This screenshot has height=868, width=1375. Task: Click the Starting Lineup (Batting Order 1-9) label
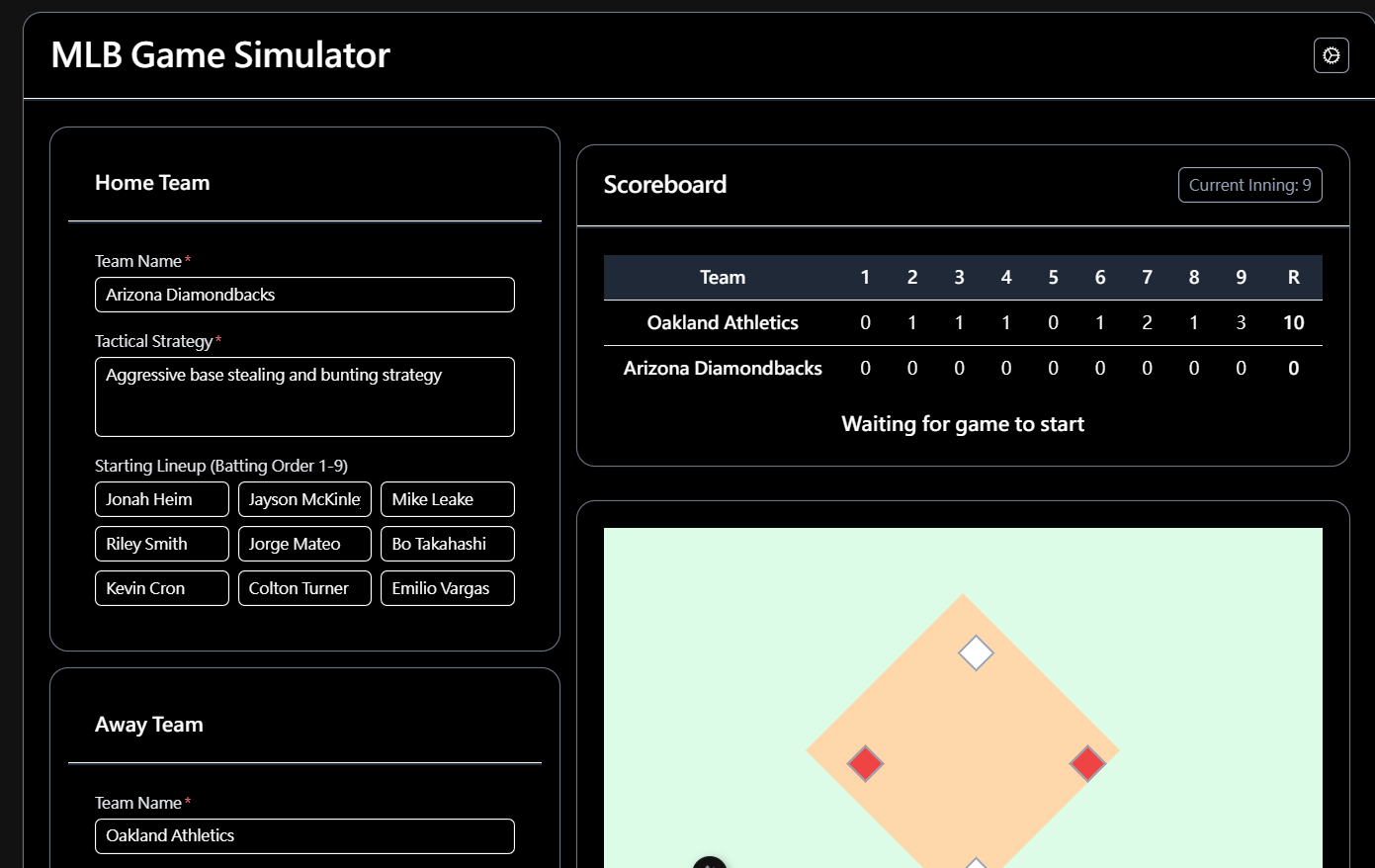coord(221,466)
